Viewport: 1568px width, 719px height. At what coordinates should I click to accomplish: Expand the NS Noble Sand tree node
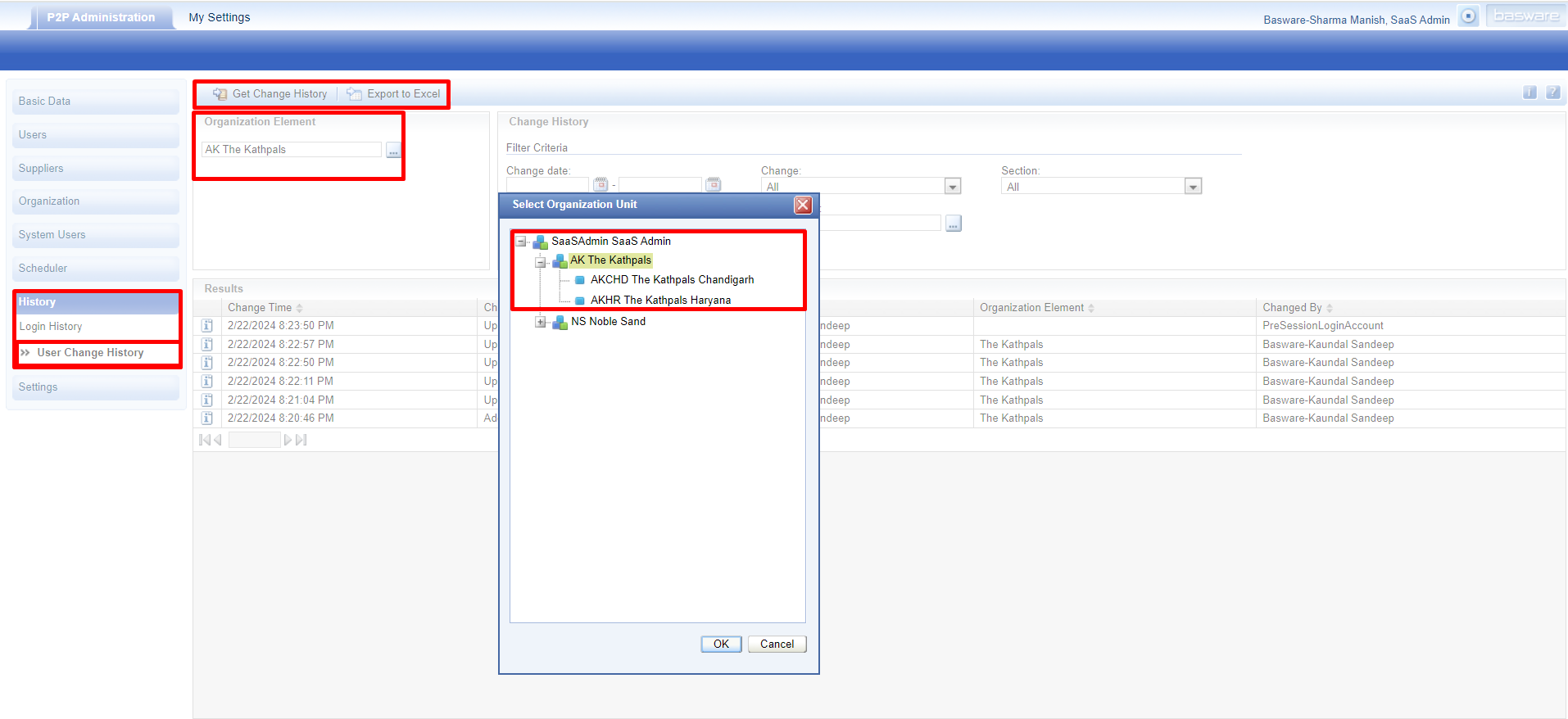[x=541, y=322]
